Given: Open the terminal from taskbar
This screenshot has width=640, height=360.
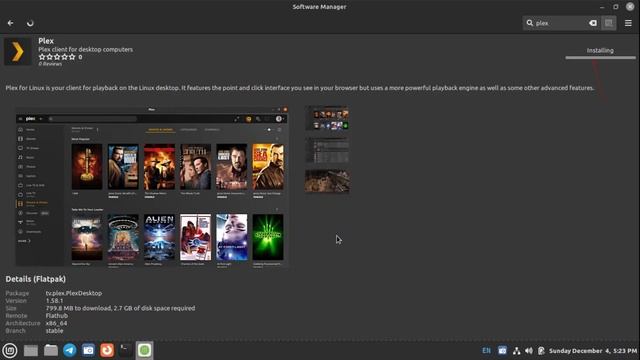Looking at the screenshot, I should pos(125,350).
